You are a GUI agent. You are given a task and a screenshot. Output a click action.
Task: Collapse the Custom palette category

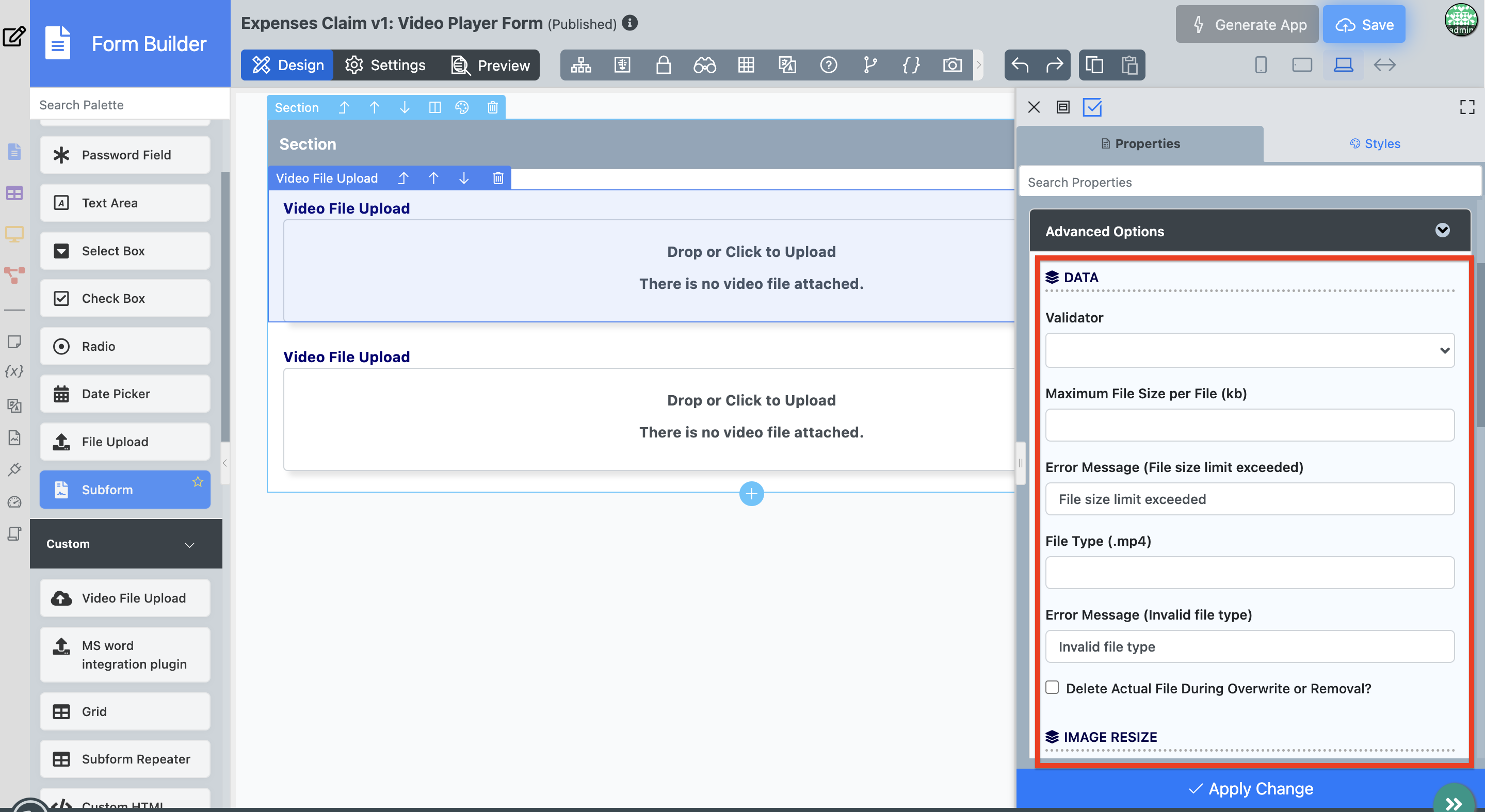point(189,544)
